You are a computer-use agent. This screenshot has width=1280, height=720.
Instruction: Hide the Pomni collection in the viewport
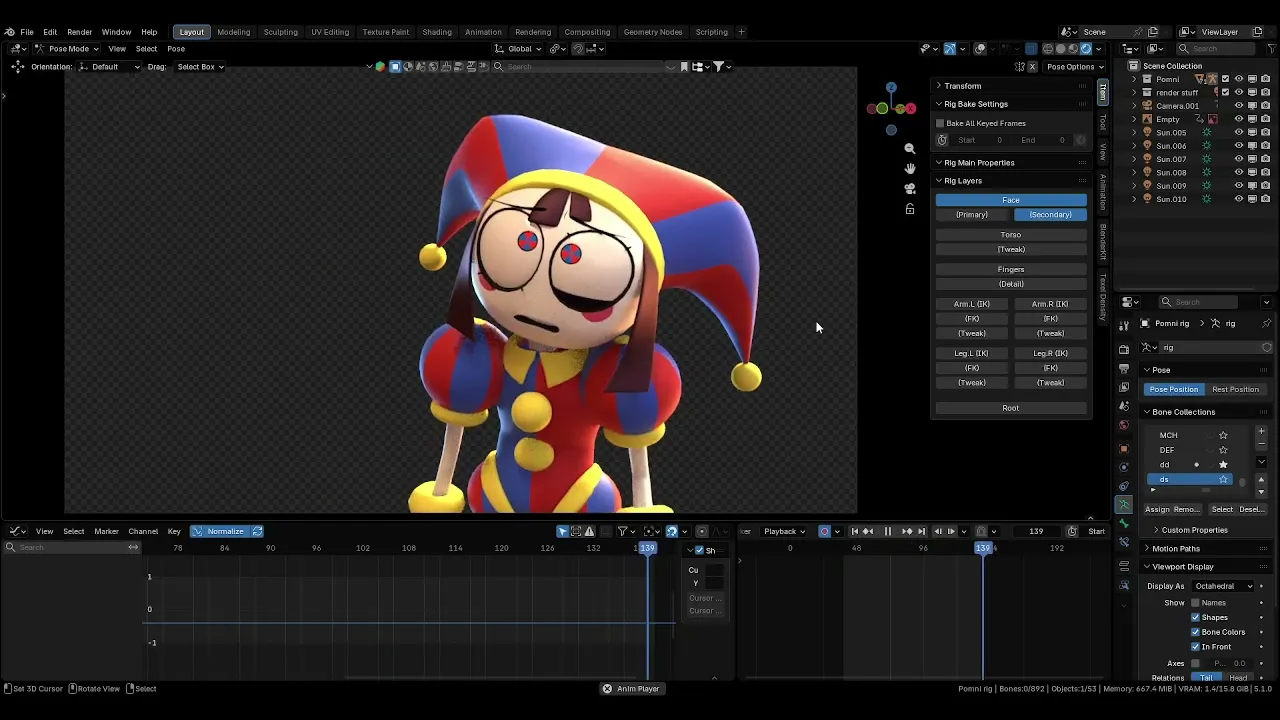tap(1239, 79)
